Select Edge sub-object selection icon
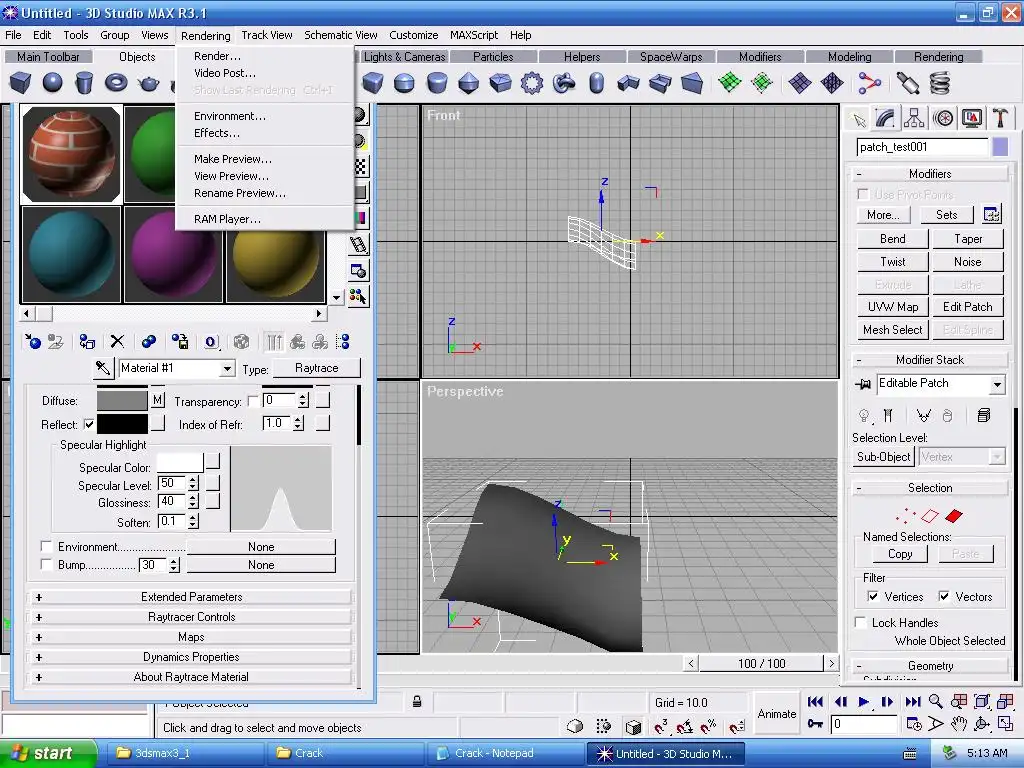Screen dimensions: 1024x768 [x=930, y=516]
